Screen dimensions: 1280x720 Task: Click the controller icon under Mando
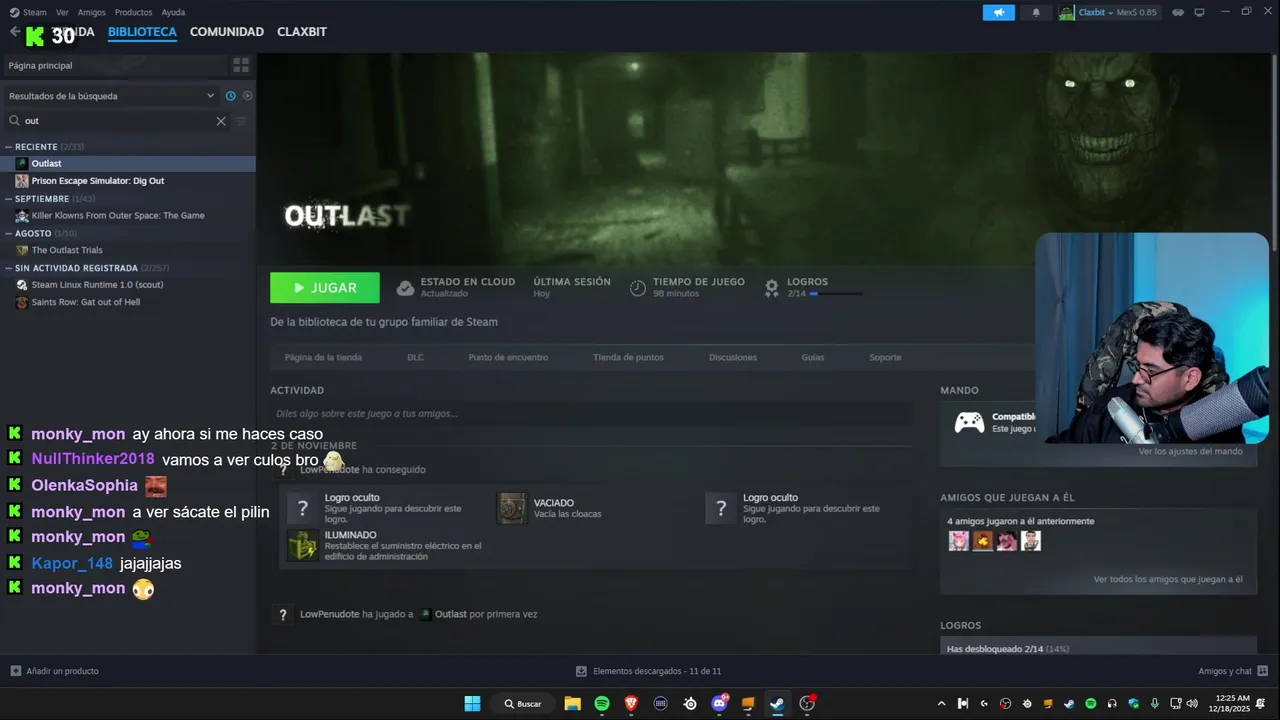pyautogui.click(x=969, y=422)
